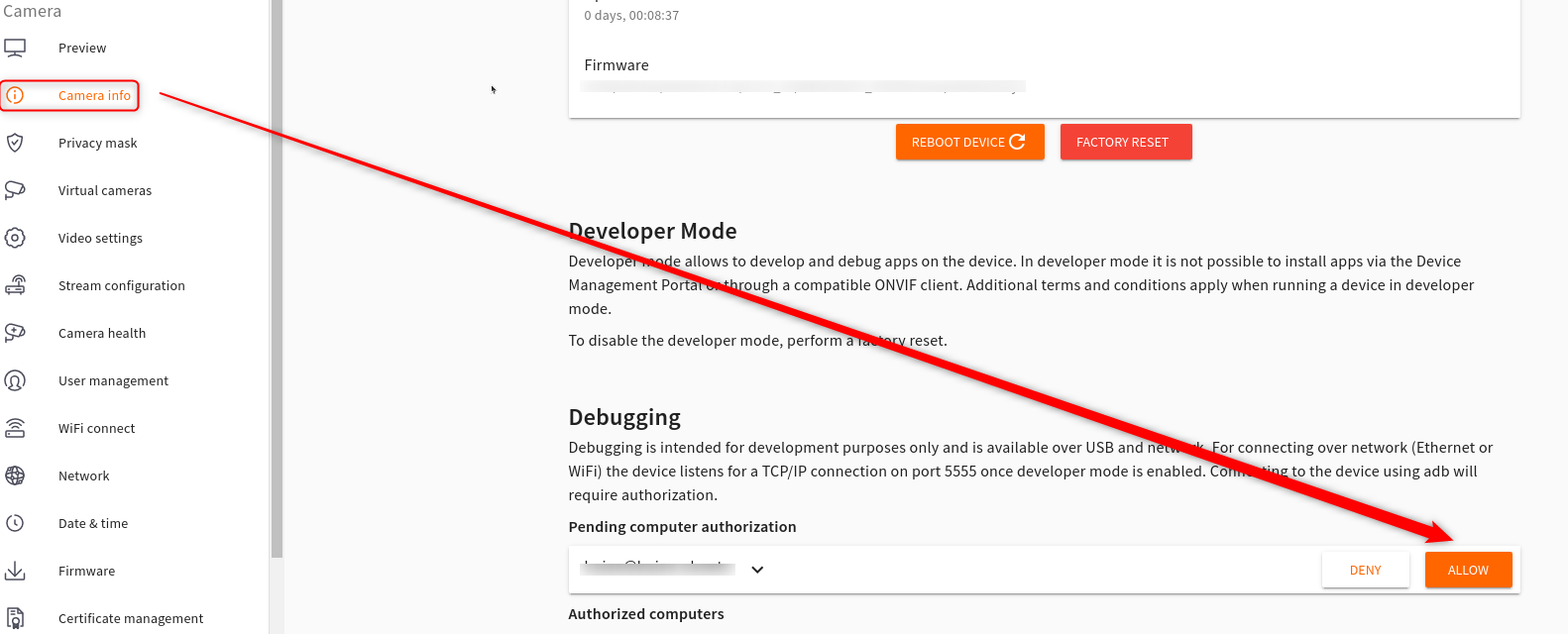Viewport: 1568px width, 634px height.
Task: Click the Privacy mask shield icon
Action: pyautogui.click(x=15, y=143)
